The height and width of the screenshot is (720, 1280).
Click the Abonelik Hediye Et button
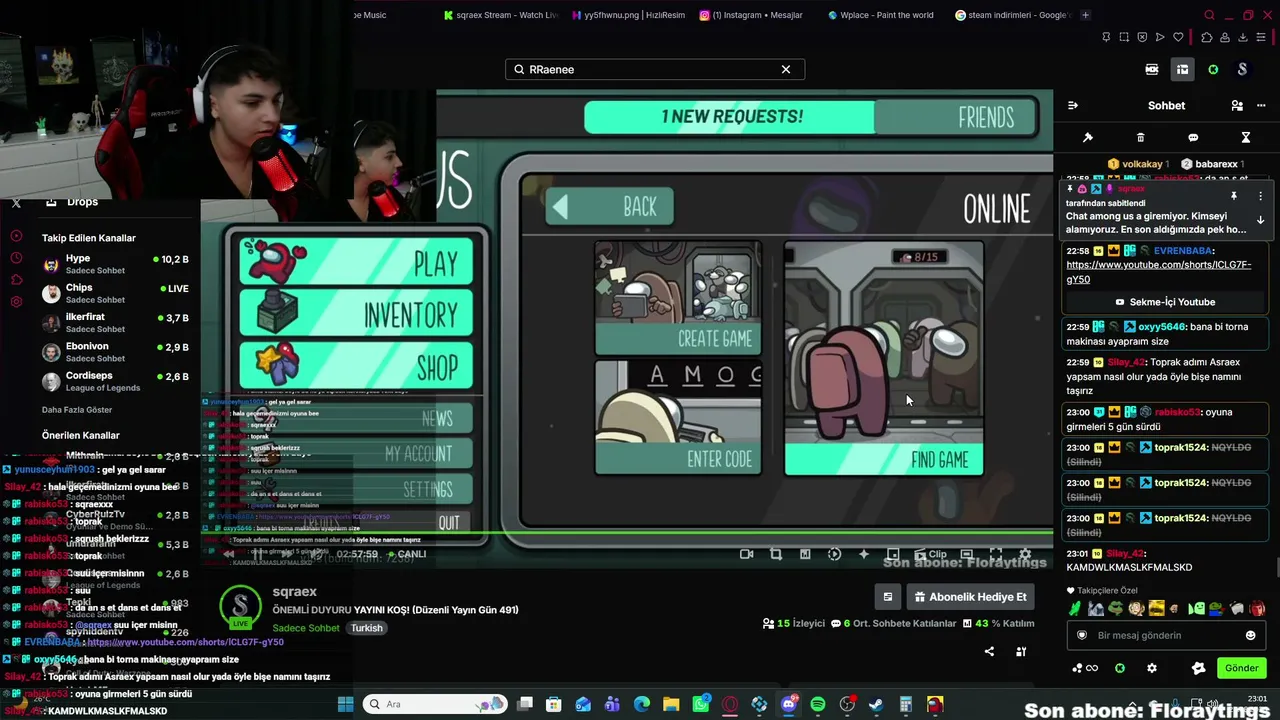(x=970, y=597)
